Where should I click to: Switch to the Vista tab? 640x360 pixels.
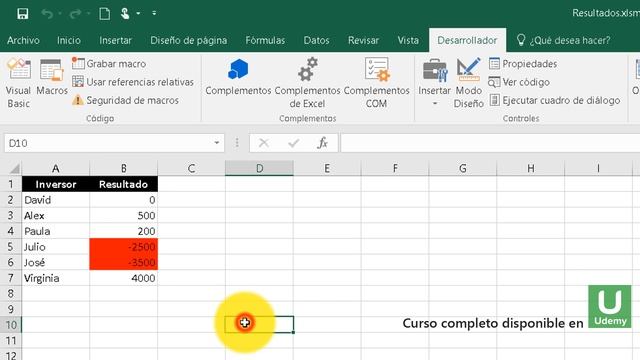408,40
